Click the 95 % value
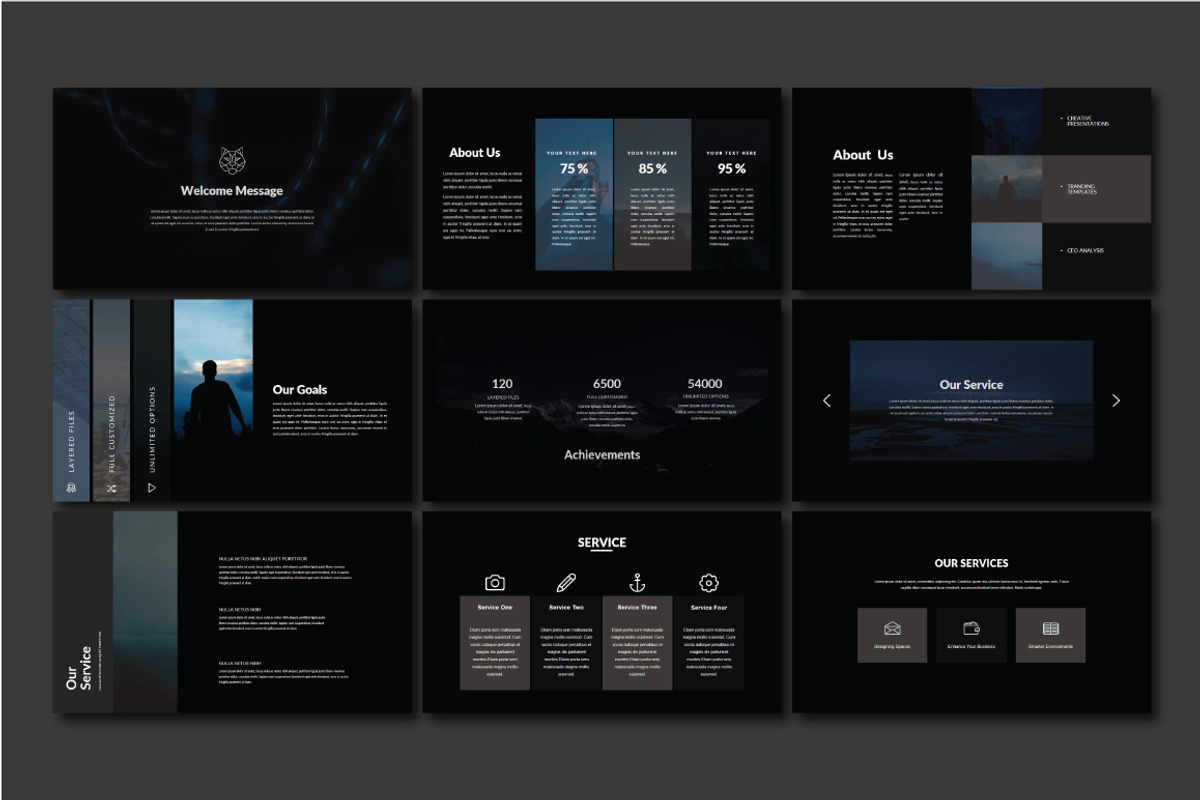The height and width of the screenshot is (800, 1200). [x=732, y=169]
